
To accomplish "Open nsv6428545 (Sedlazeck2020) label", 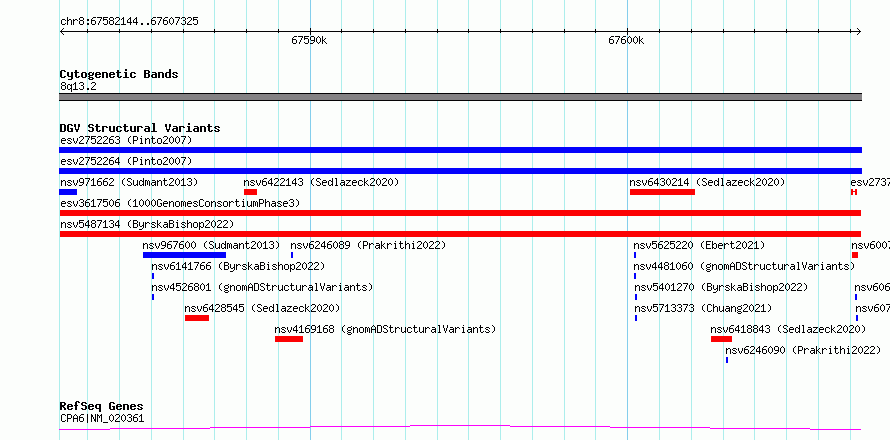I will click(x=262, y=308).
